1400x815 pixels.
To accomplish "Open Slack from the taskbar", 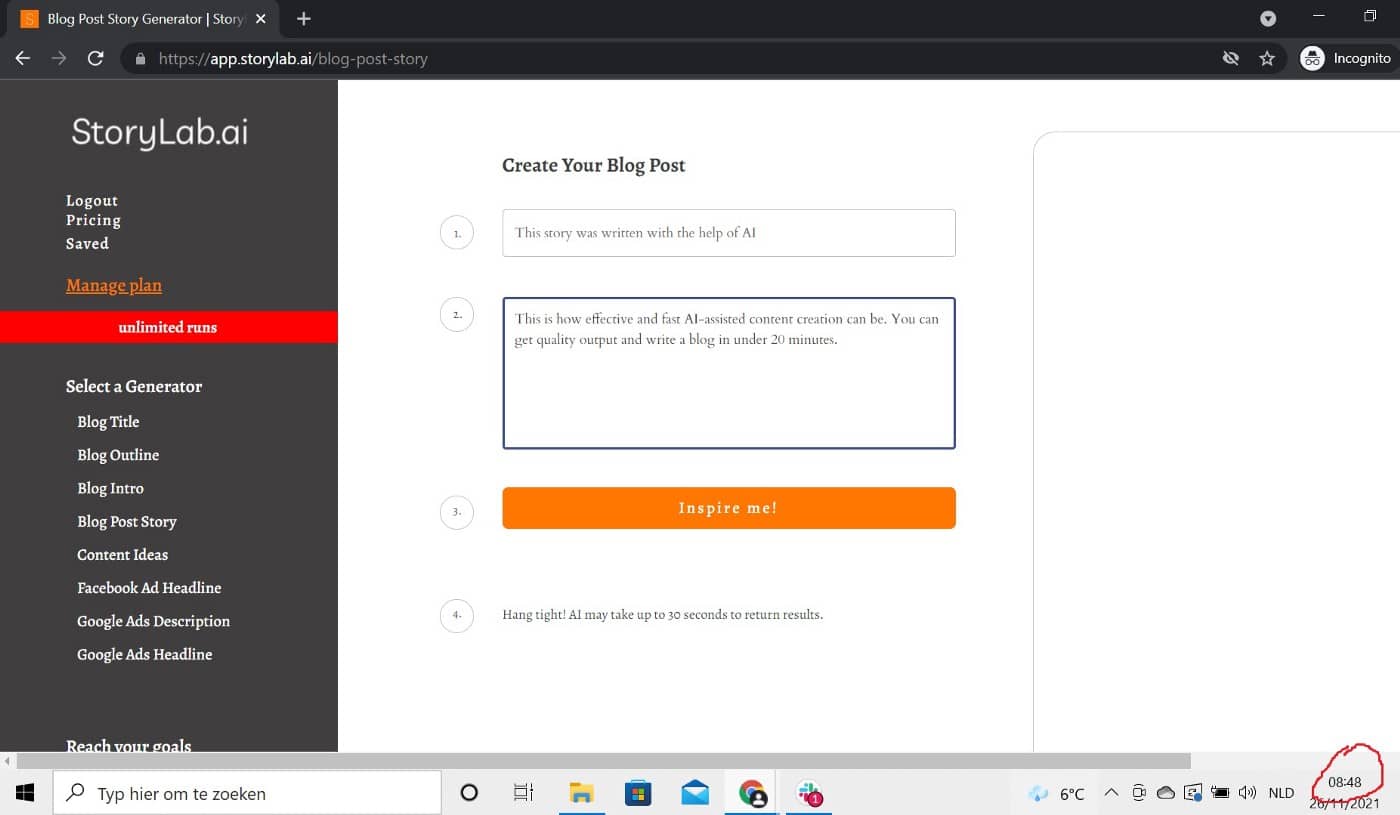I will (x=809, y=794).
